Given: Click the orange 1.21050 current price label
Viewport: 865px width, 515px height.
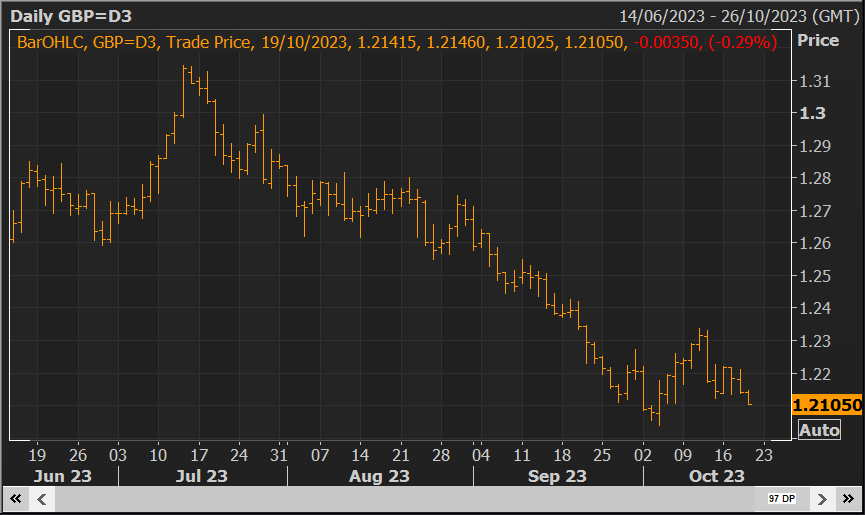Looking at the screenshot, I should [826, 405].
